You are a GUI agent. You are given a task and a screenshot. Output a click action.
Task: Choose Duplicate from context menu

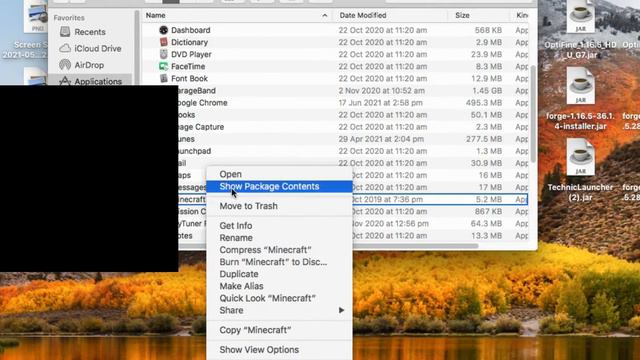[x=239, y=274]
